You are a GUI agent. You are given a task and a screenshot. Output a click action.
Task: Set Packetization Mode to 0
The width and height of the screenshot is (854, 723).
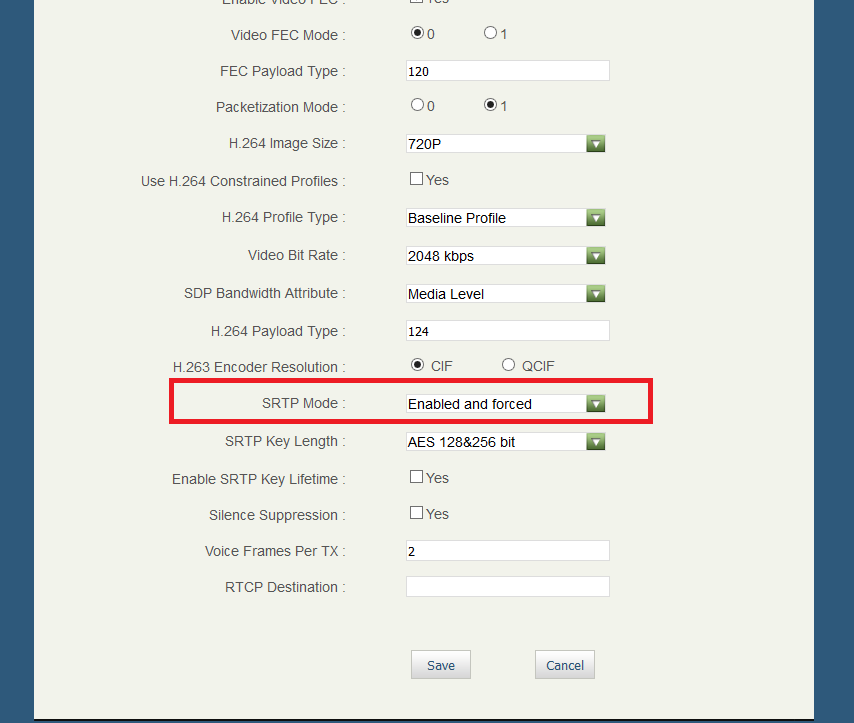[417, 105]
